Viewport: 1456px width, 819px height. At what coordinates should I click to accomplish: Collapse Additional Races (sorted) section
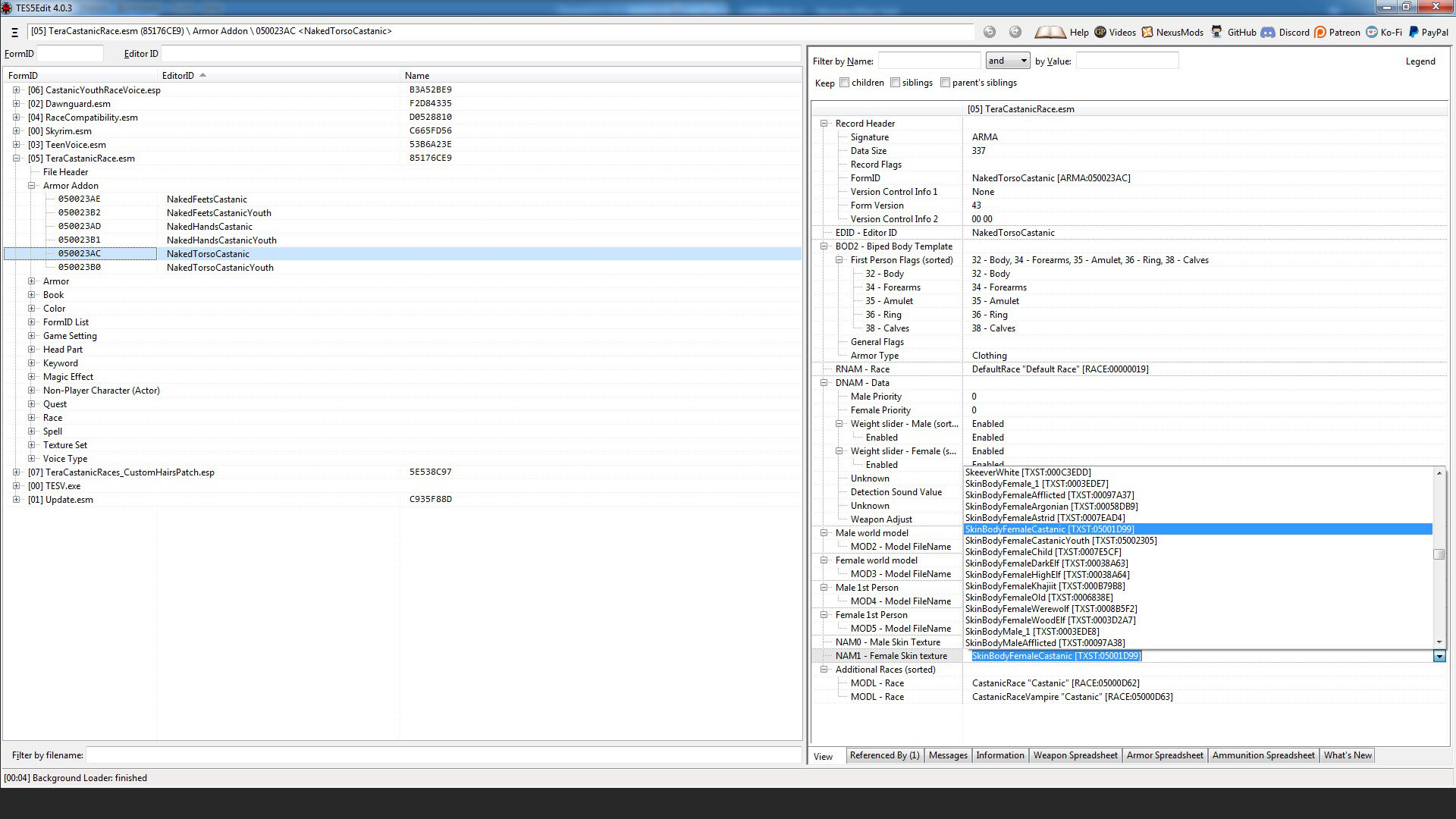coord(824,670)
